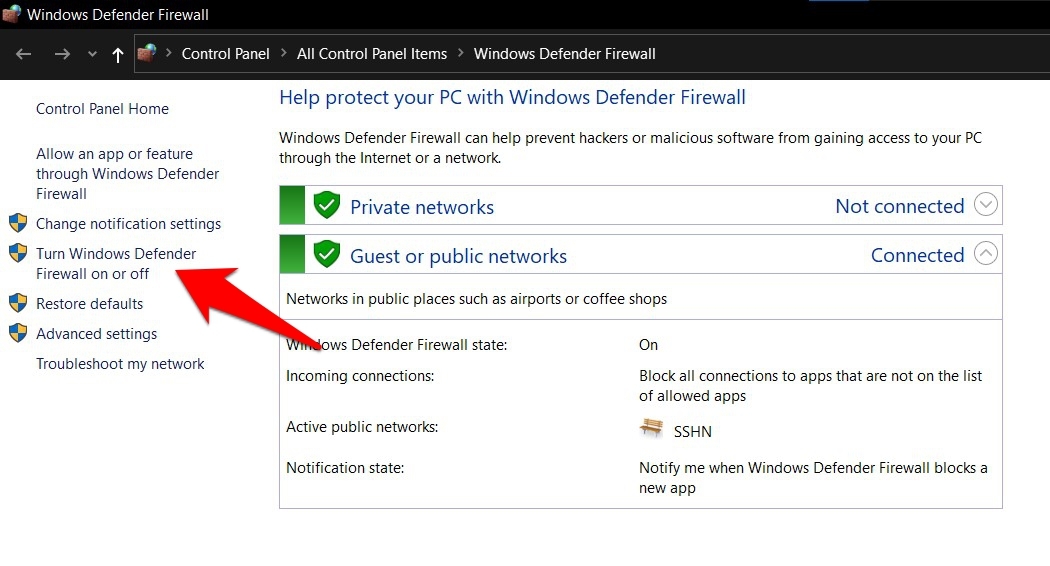Select the Private networks heading
The image size is (1050, 566).
422,207
